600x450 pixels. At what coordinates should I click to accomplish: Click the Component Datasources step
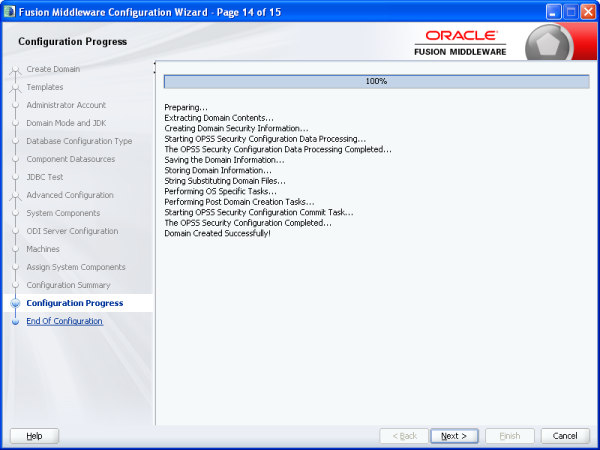[70, 159]
